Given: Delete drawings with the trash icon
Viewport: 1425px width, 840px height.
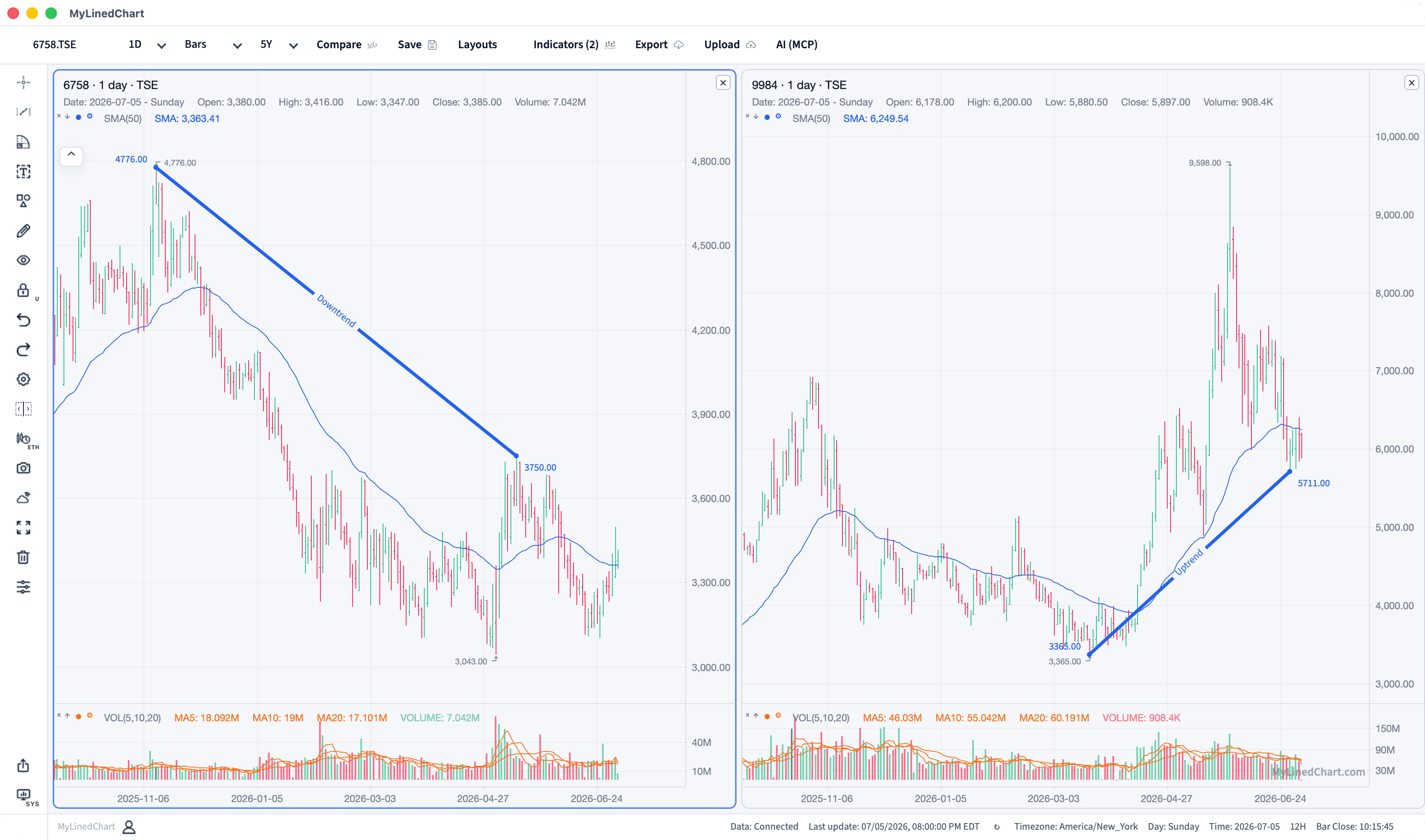Looking at the screenshot, I should pyautogui.click(x=23, y=558).
